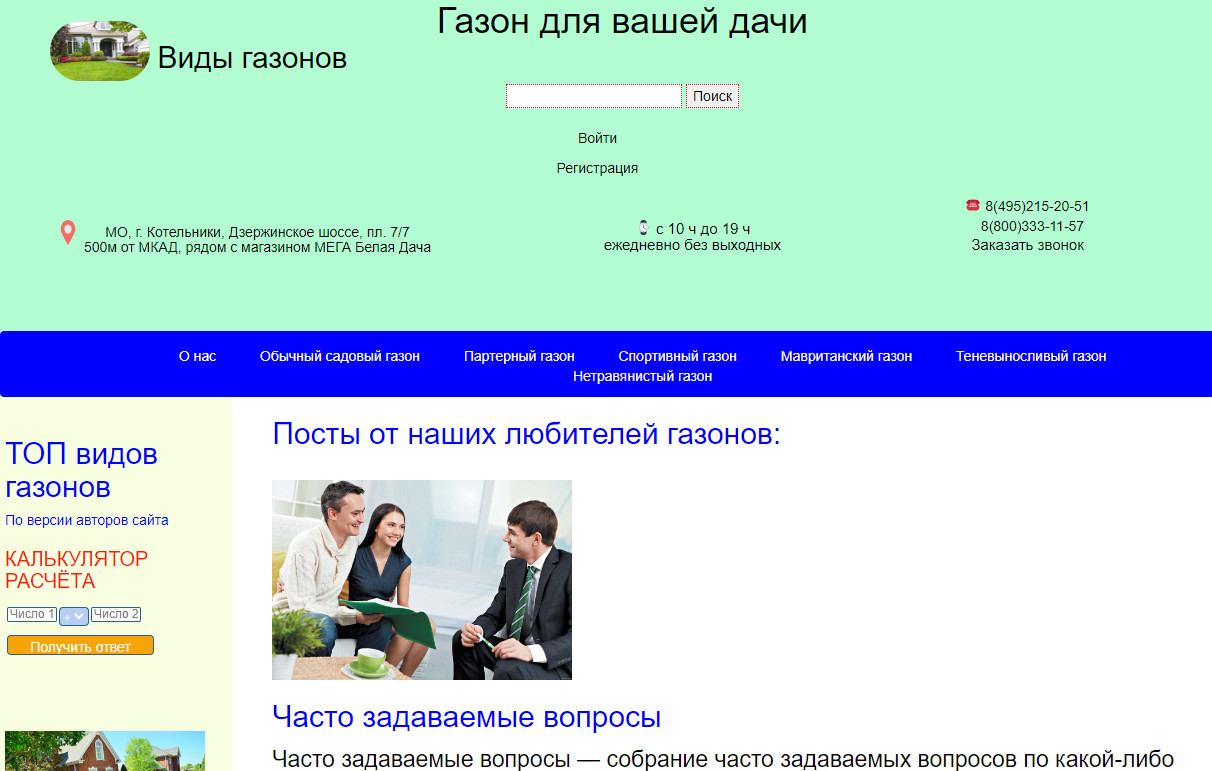Click КАЛЬКУЛЯТОР РАСЧЁТА heading
The width and height of the screenshot is (1212, 771).
click(77, 570)
